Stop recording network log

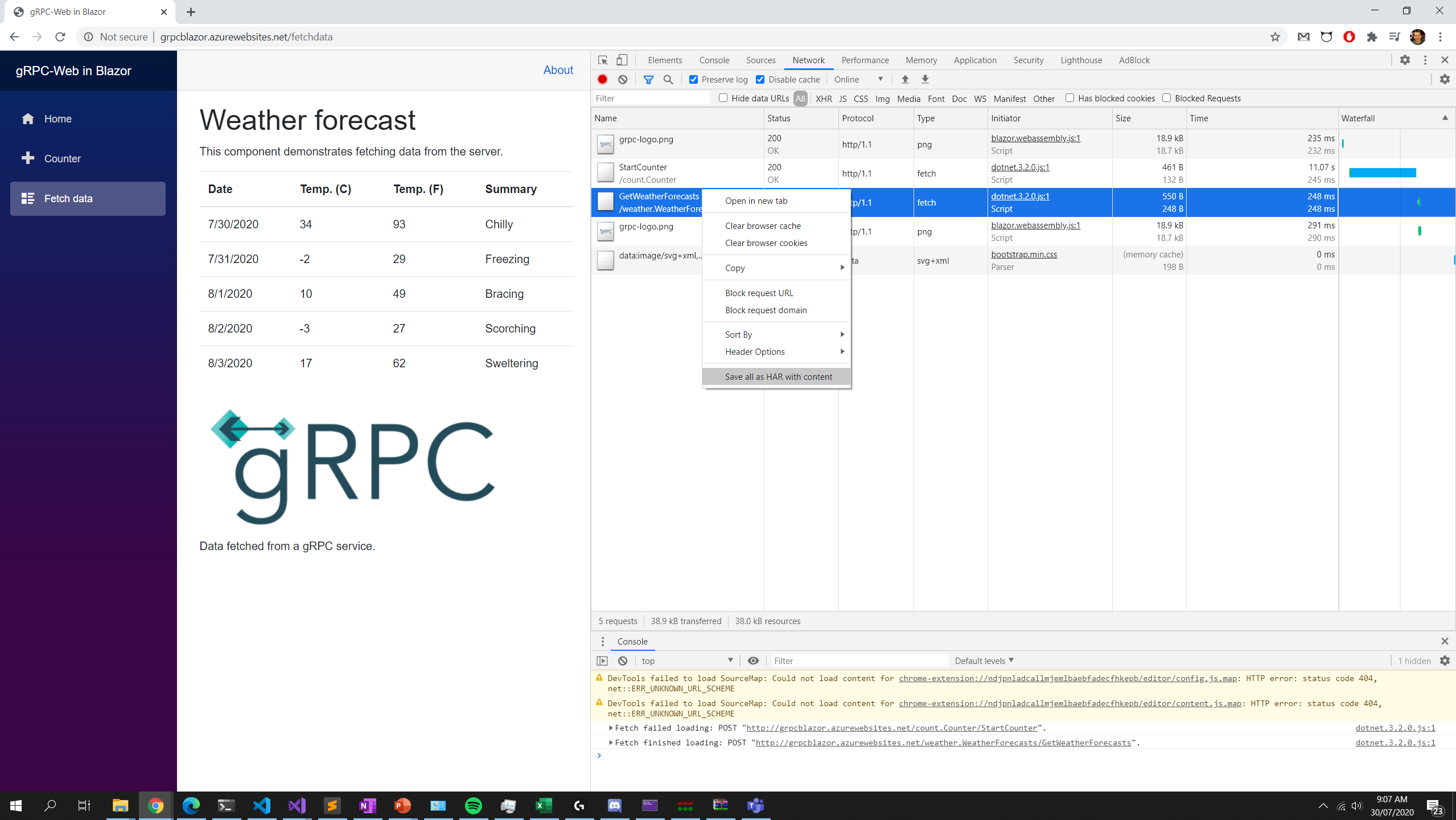602,79
